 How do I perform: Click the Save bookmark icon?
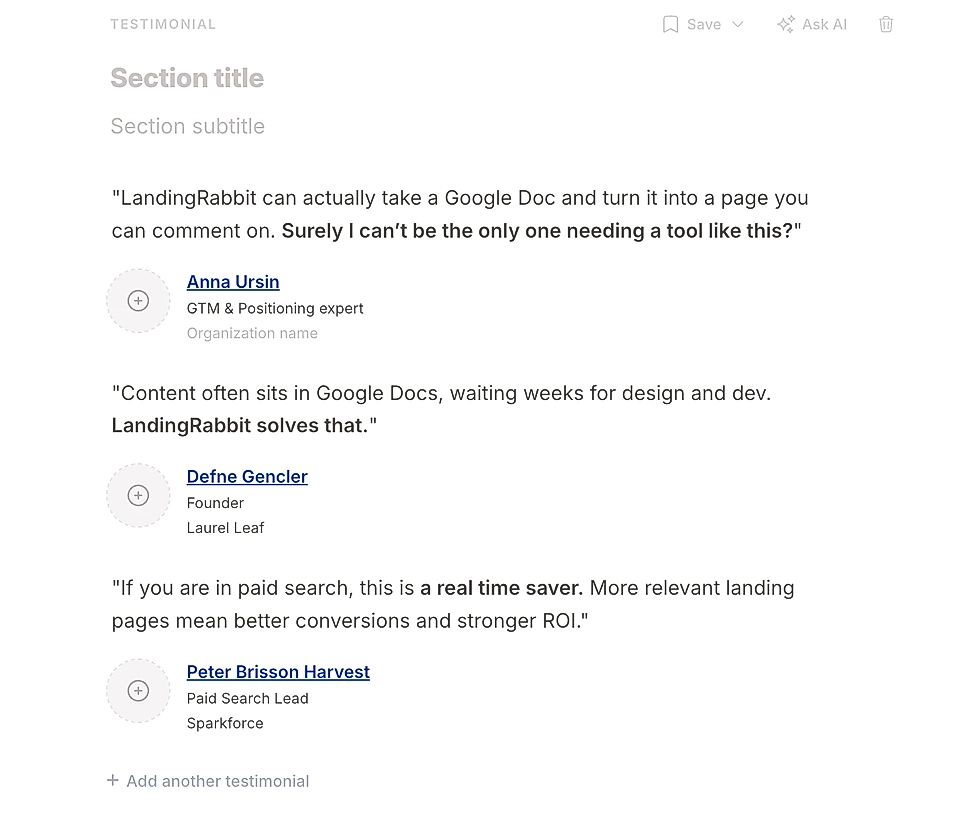(670, 24)
